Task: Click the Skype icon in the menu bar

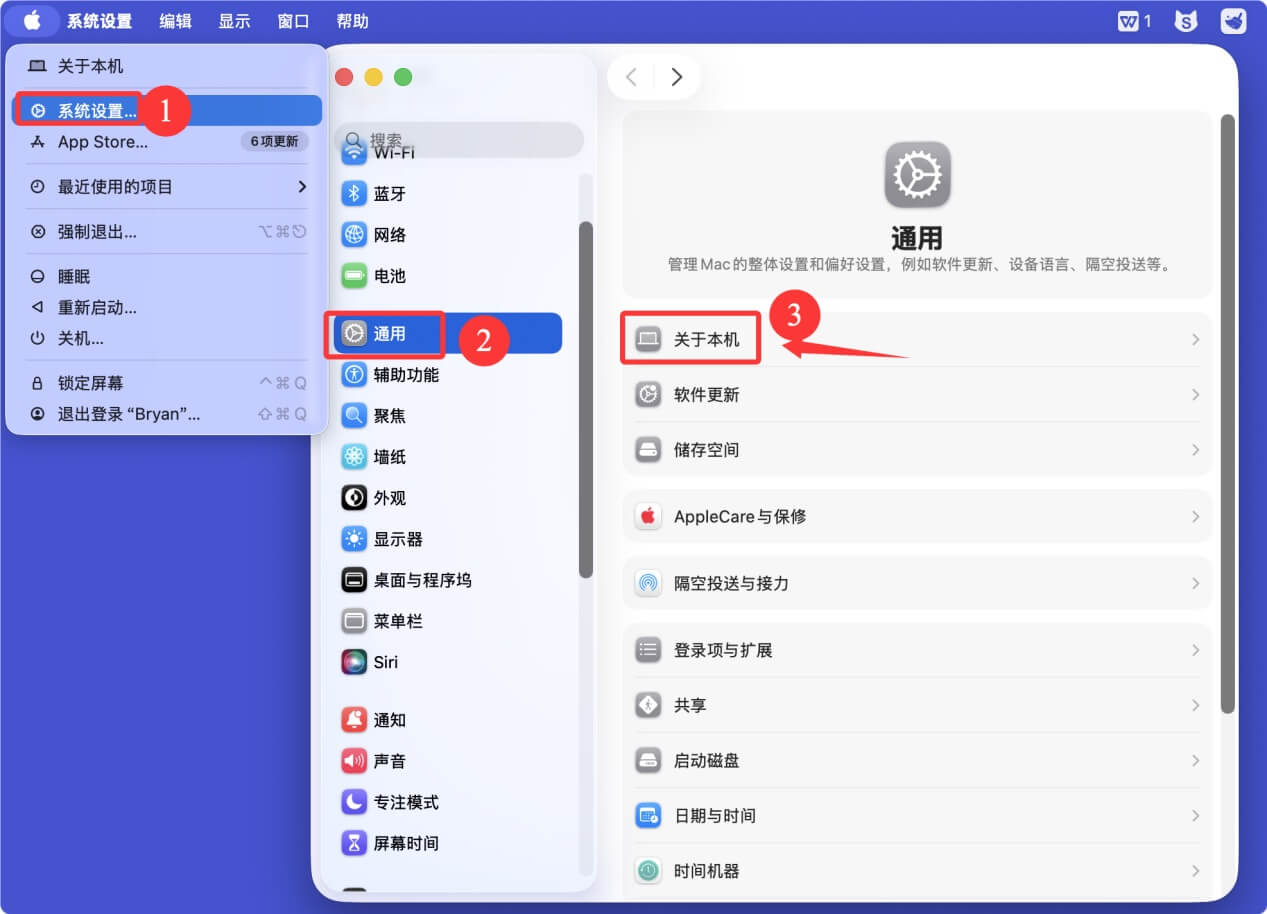Action: (1185, 20)
